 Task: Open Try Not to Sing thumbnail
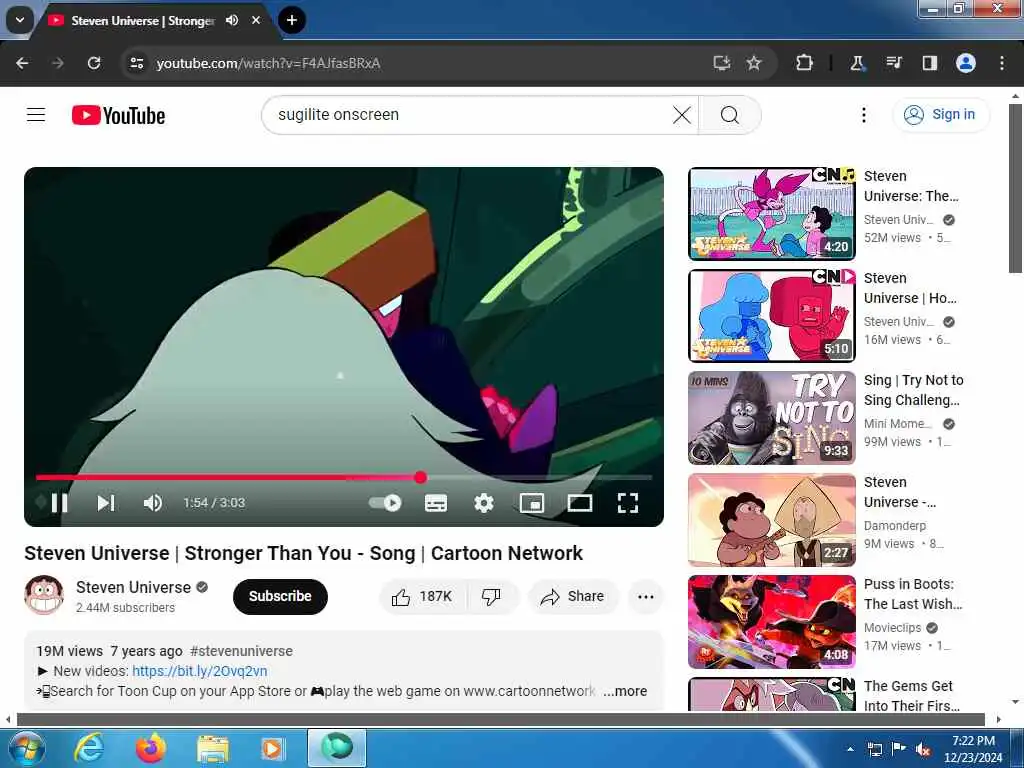click(771, 418)
